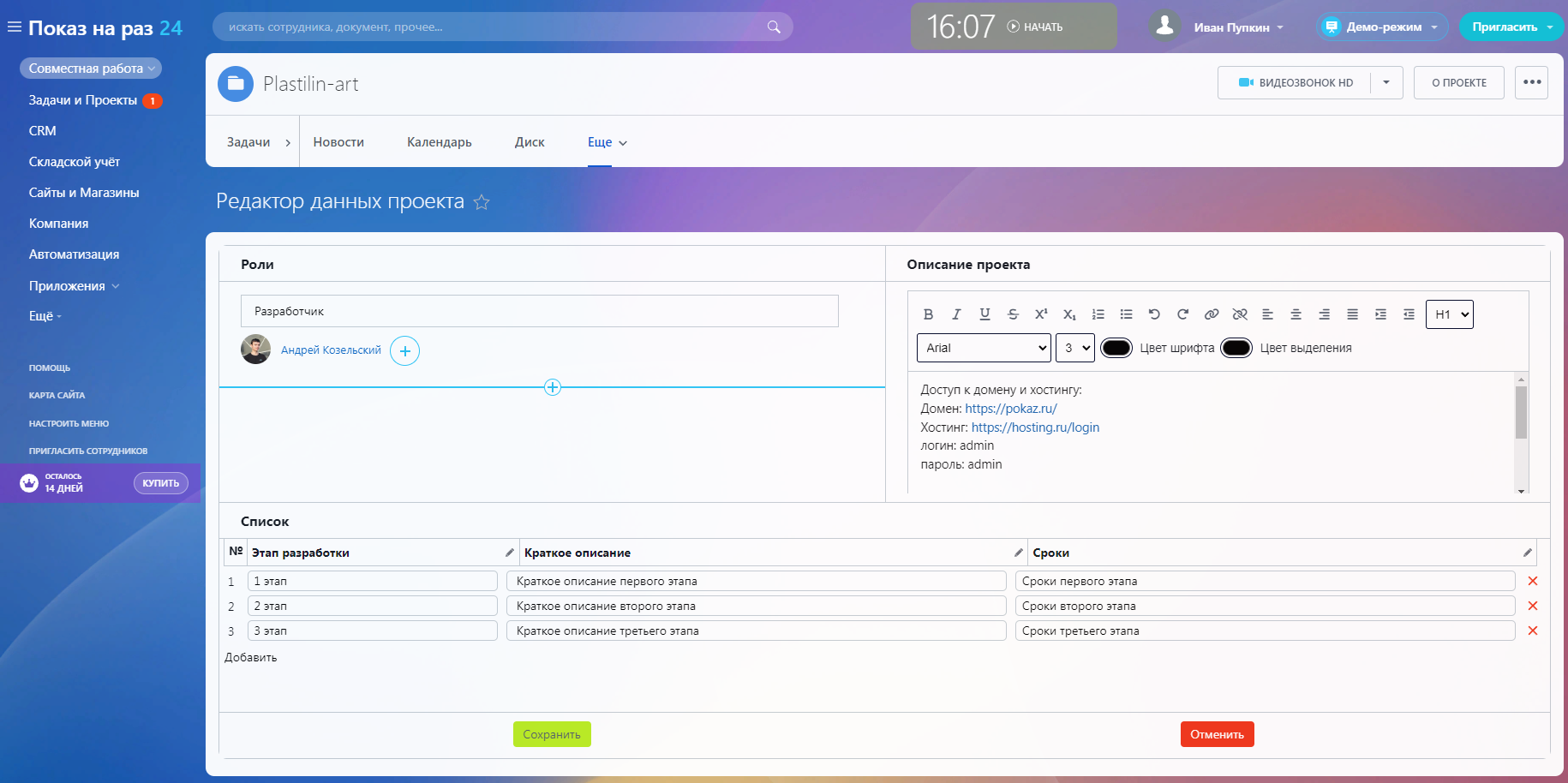Undo last edit in description editor

click(1154, 314)
